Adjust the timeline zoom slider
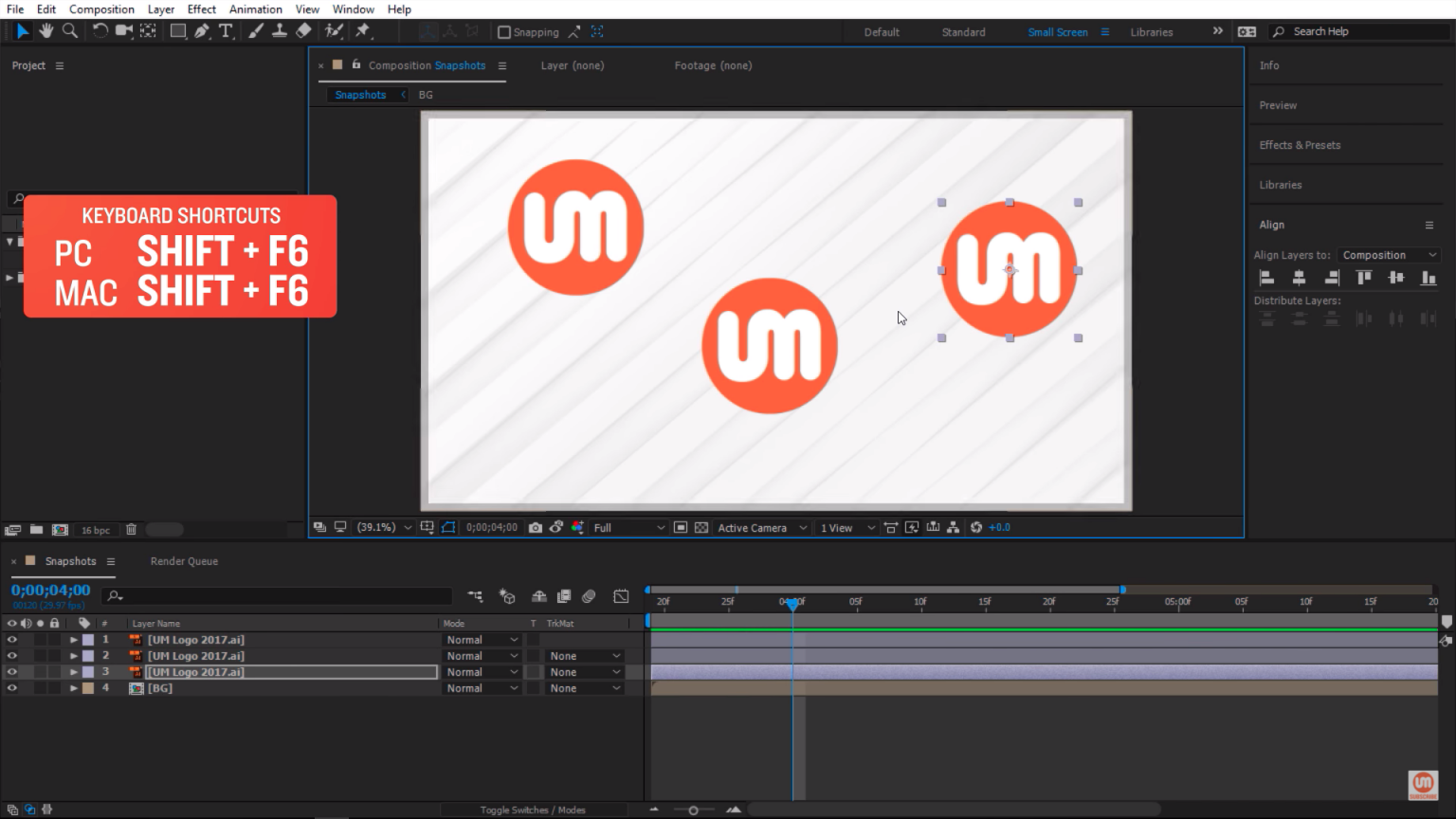The width and height of the screenshot is (1456, 819). click(x=693, y=810)
